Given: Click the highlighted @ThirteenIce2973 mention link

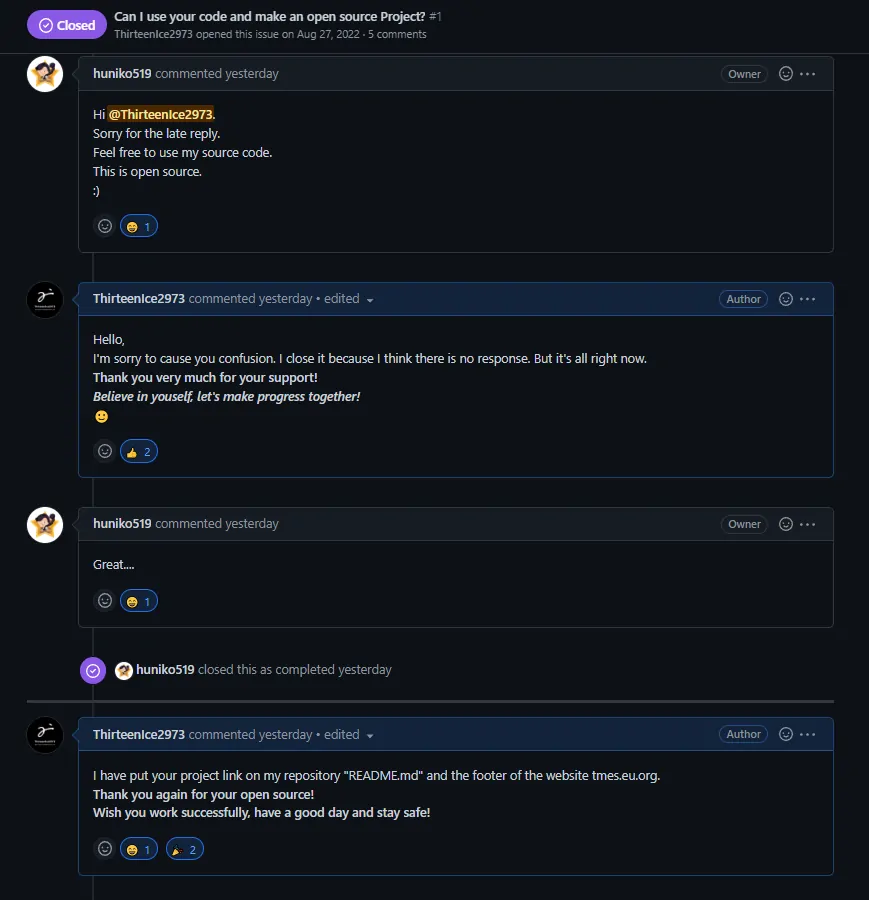Looking at the screenshot, I should point(160,114).
